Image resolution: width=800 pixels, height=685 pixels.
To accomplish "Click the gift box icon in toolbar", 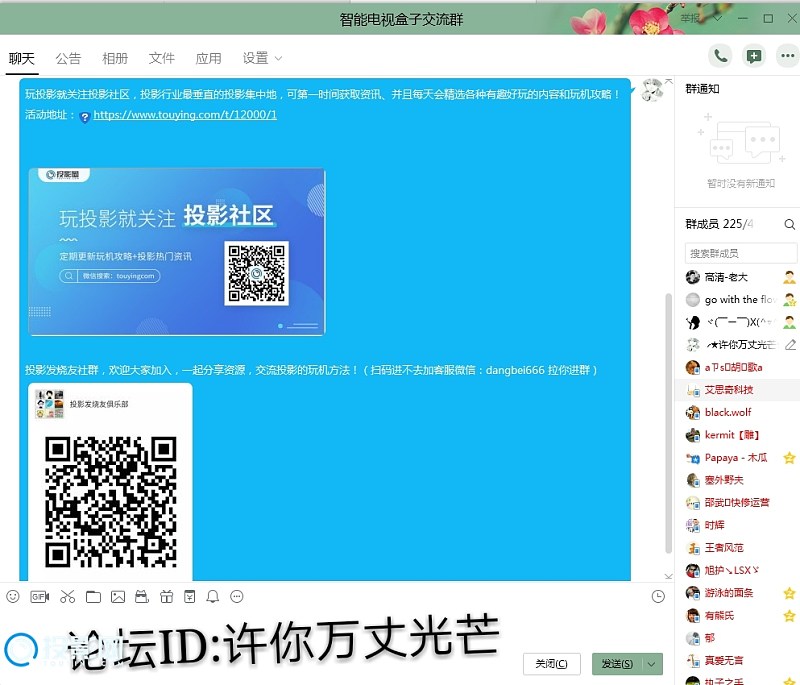I will point(166,596).
